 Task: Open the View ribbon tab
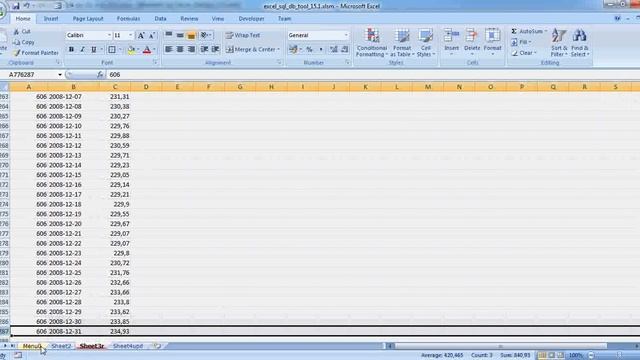218,19
